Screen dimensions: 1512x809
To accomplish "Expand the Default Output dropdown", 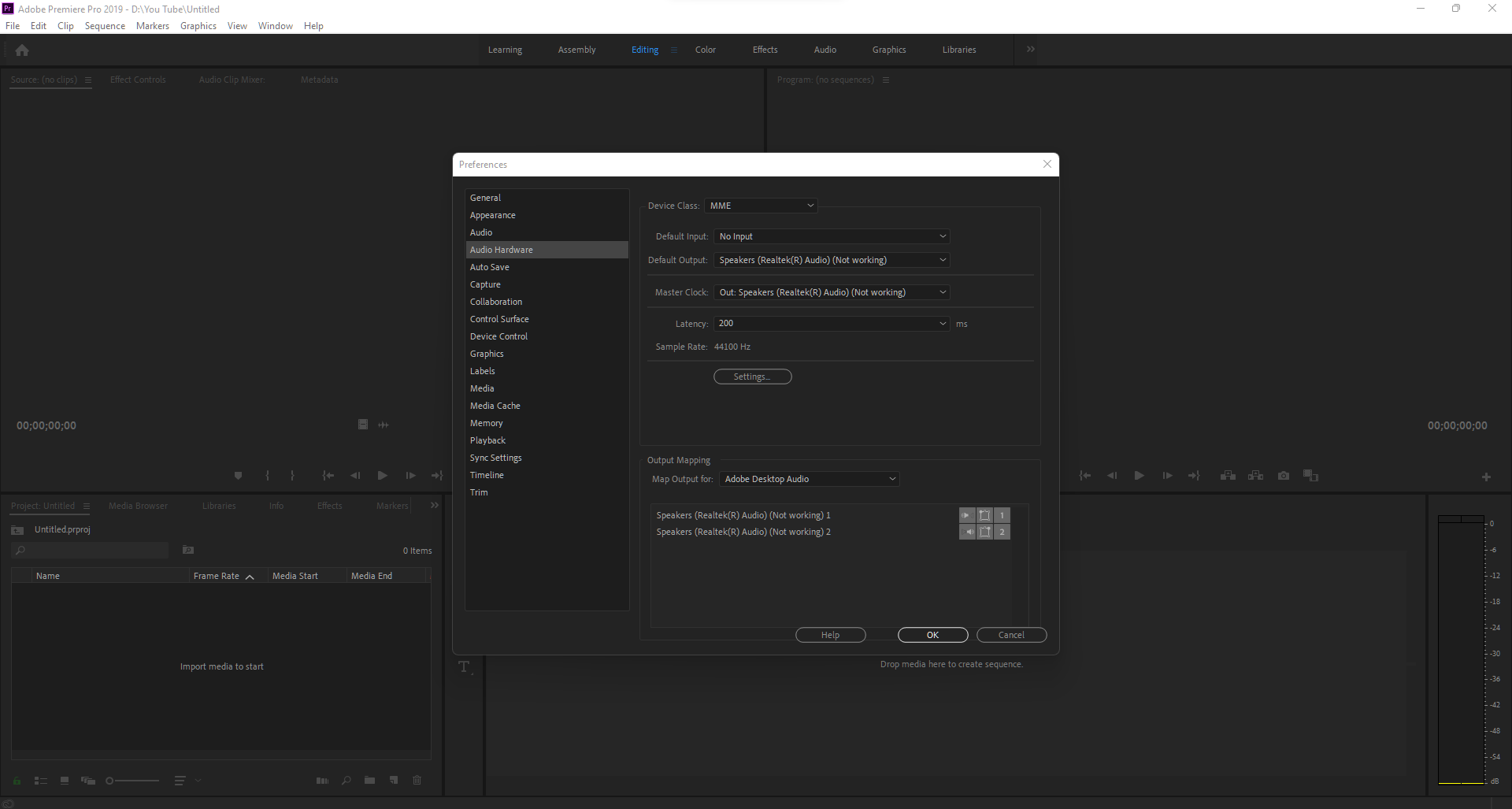I will pos(832,260).
